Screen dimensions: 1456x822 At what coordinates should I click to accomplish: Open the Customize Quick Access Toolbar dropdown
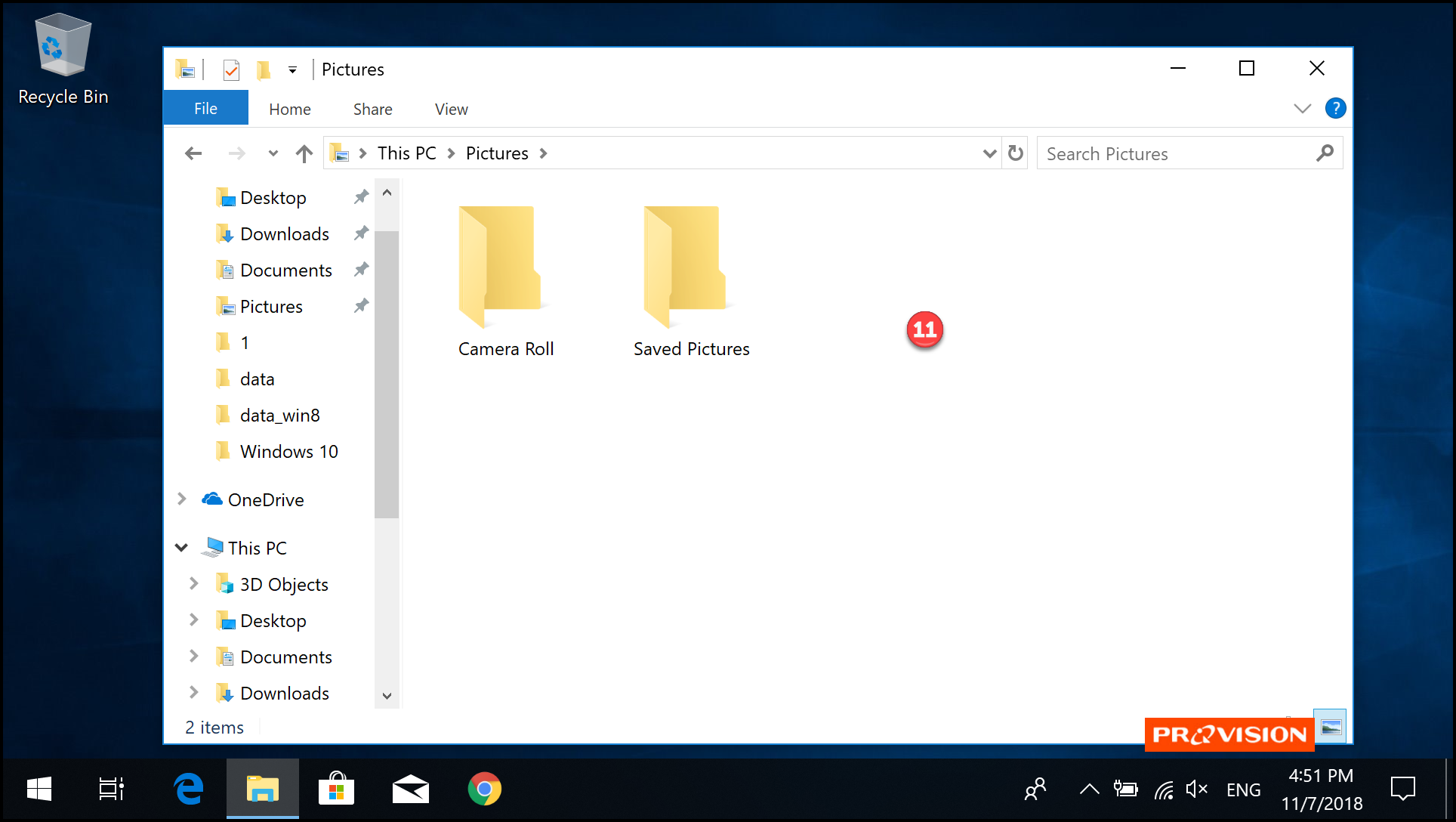[292, 70]
